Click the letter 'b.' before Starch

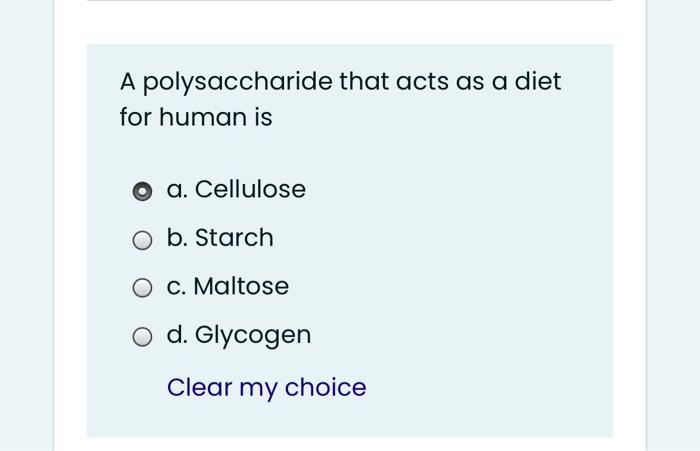click(x=177, y=238)
